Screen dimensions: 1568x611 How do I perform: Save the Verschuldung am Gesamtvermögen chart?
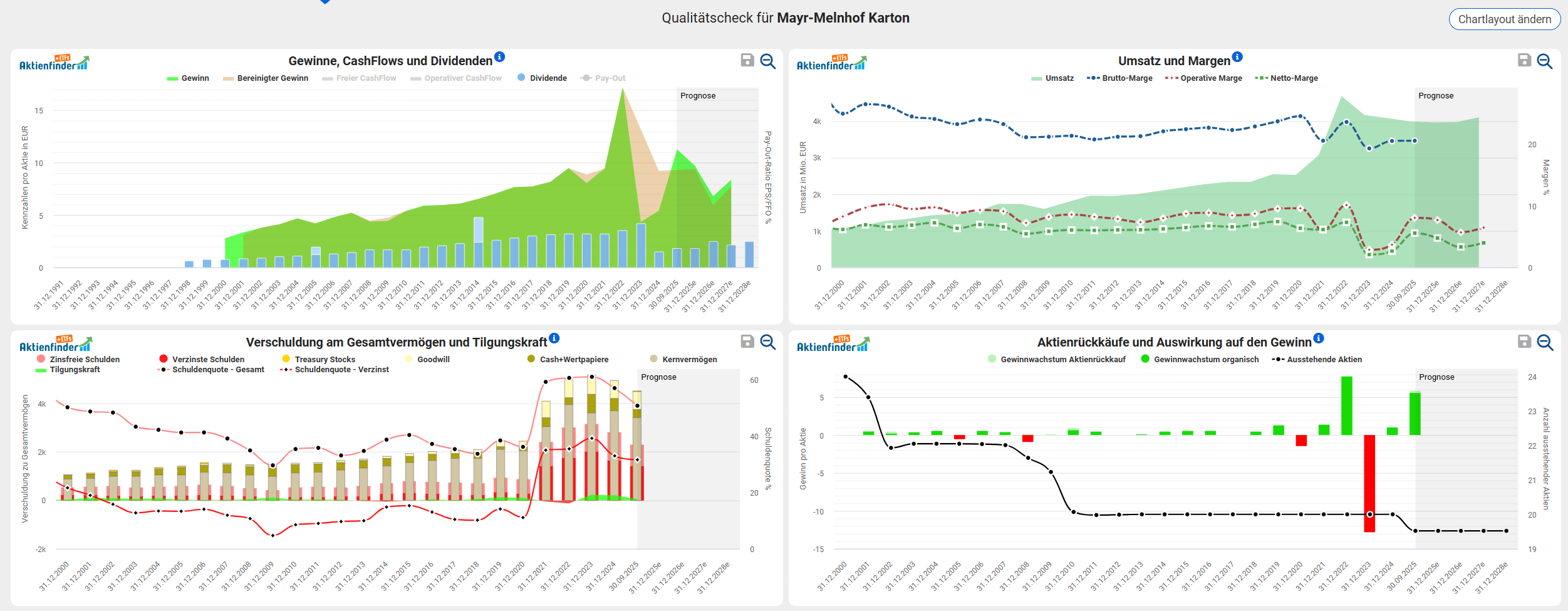pos(747,342)
